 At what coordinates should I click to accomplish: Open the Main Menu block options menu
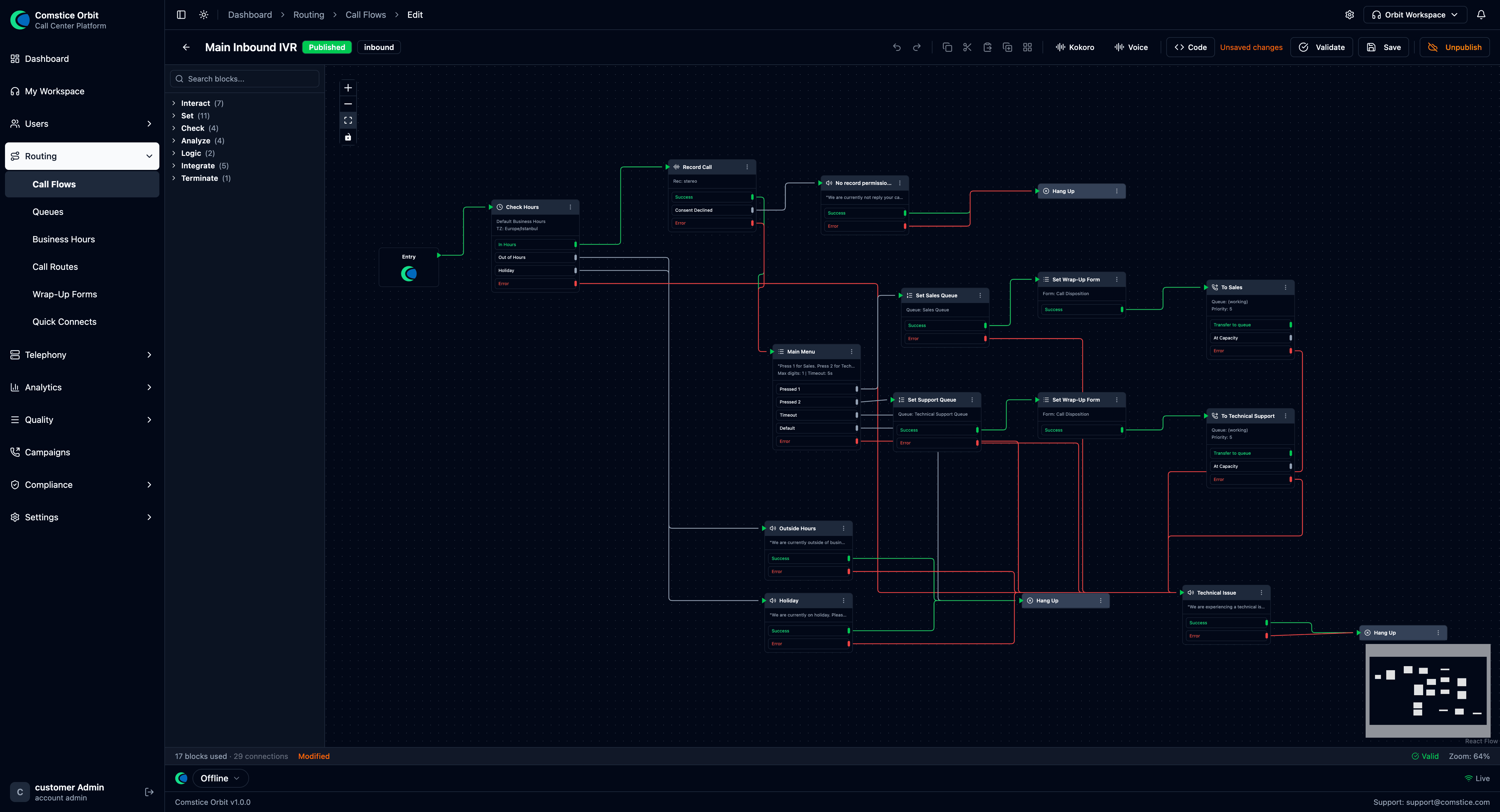[851, 352]
